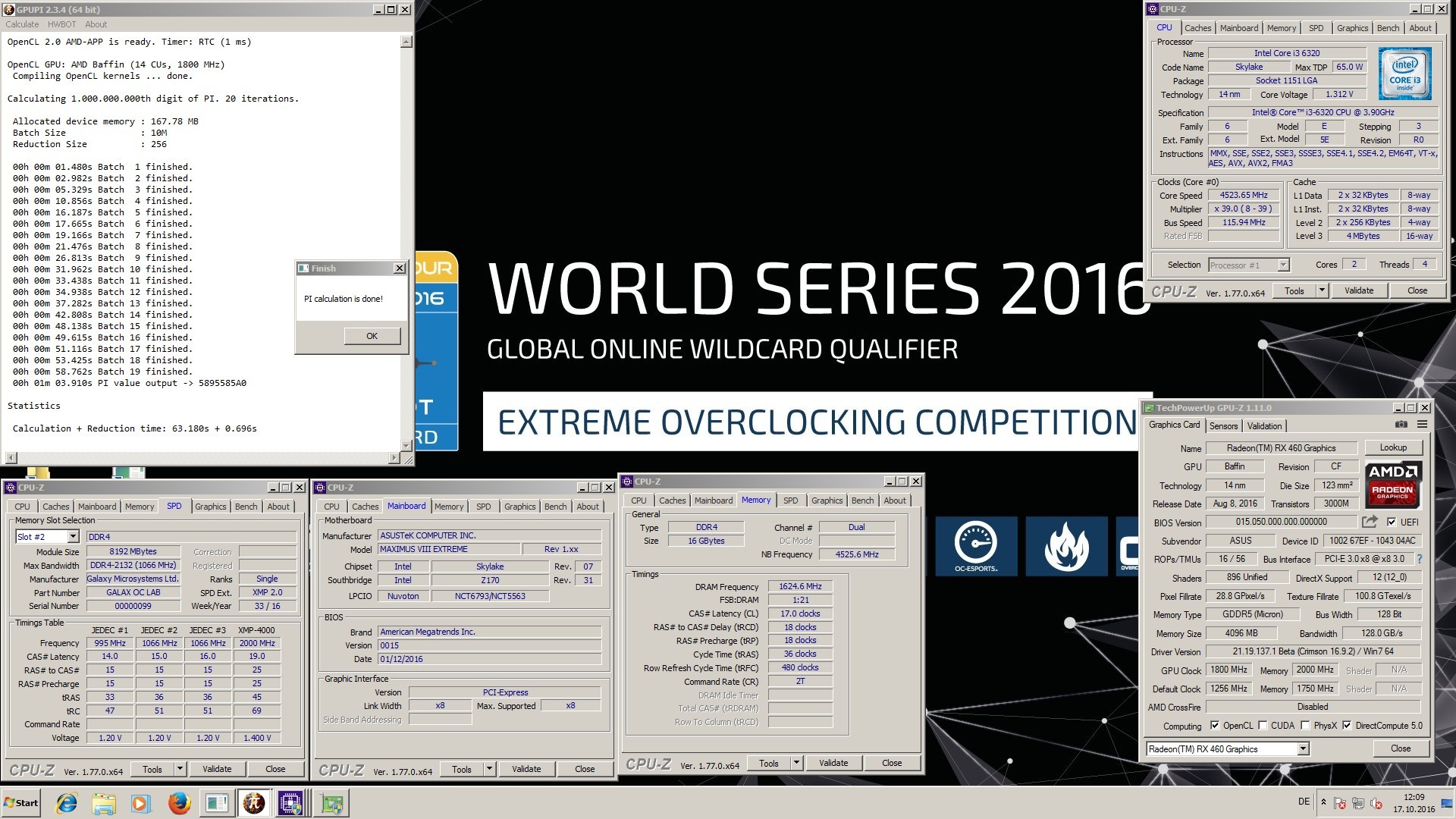Click the Close button in GPU-Z
1456x819 pixels.
pyautogui.click(x=1401, y=748)
